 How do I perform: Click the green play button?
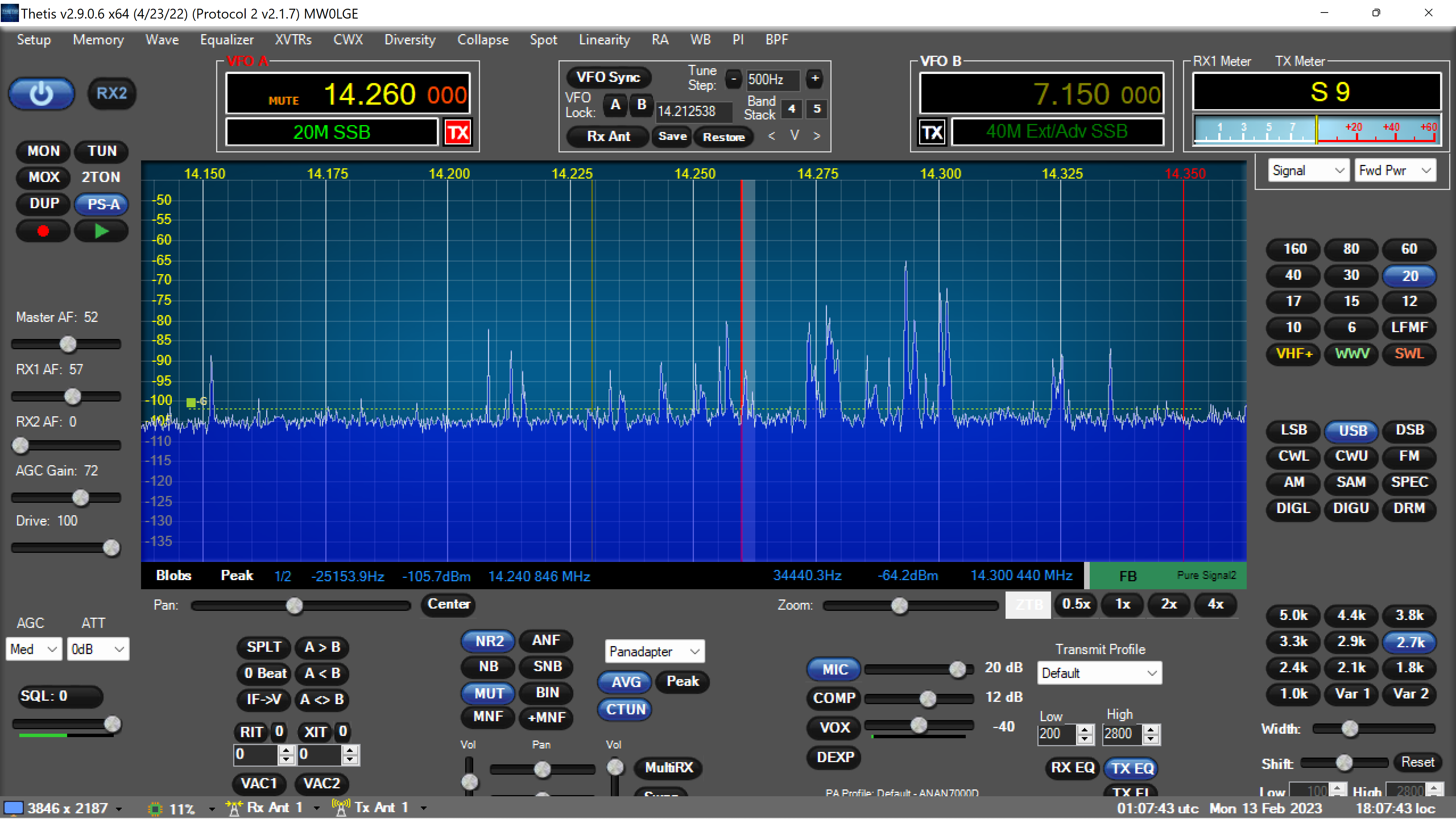click(101, 231)
